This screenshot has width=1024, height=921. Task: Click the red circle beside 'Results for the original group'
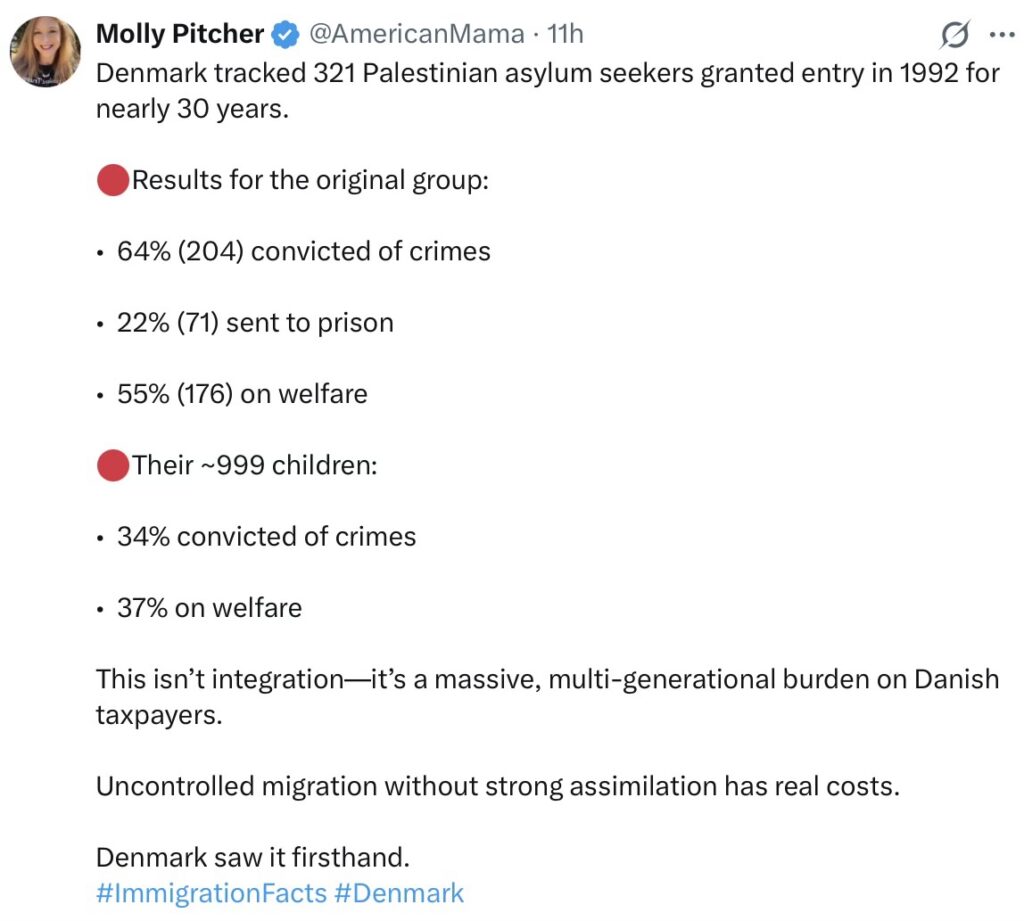pyautogui.click(x=113, y=181)
